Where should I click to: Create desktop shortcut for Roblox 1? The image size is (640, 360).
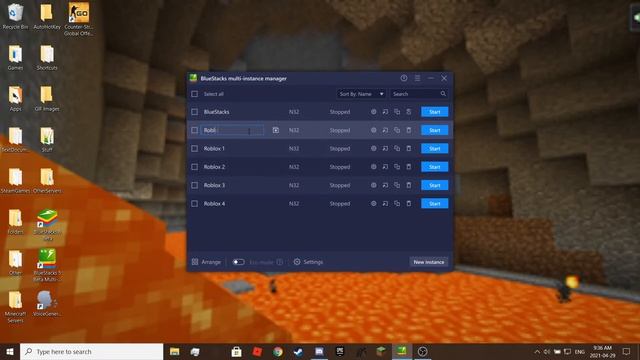385,149
